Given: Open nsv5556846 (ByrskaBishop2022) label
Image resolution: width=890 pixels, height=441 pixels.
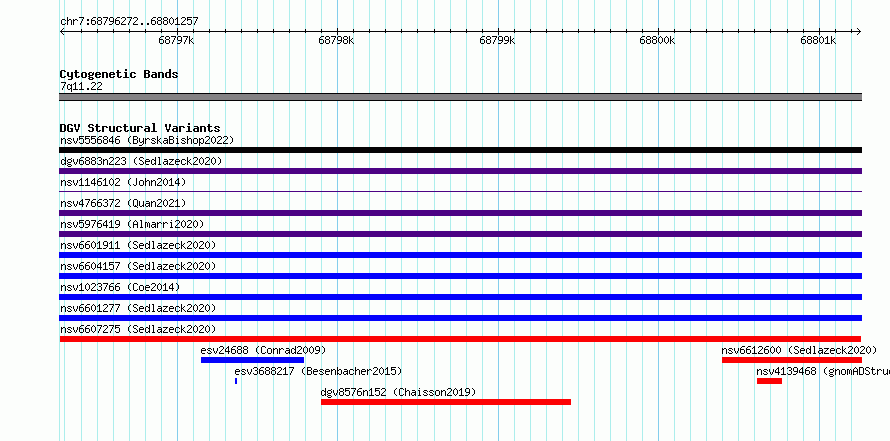Looking at the screenshot, I should [x=147, y=140].
